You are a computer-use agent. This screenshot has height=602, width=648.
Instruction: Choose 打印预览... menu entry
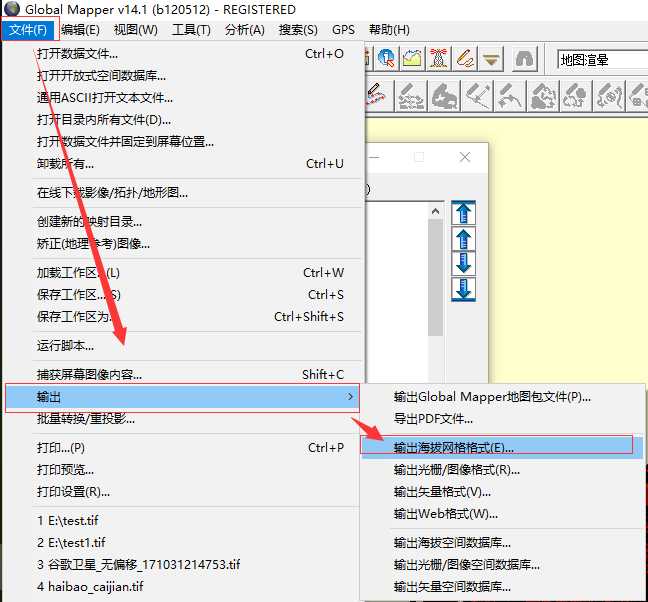coord(184,470)
